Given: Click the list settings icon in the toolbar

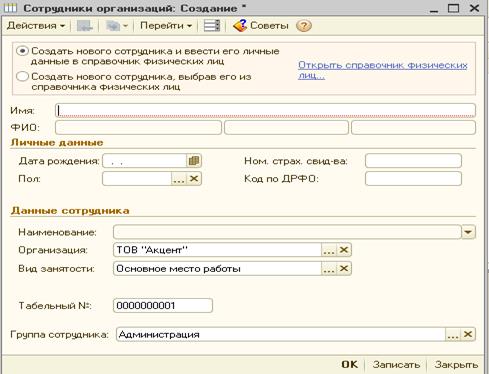Looking at the screenshot, I should (212, 26).
